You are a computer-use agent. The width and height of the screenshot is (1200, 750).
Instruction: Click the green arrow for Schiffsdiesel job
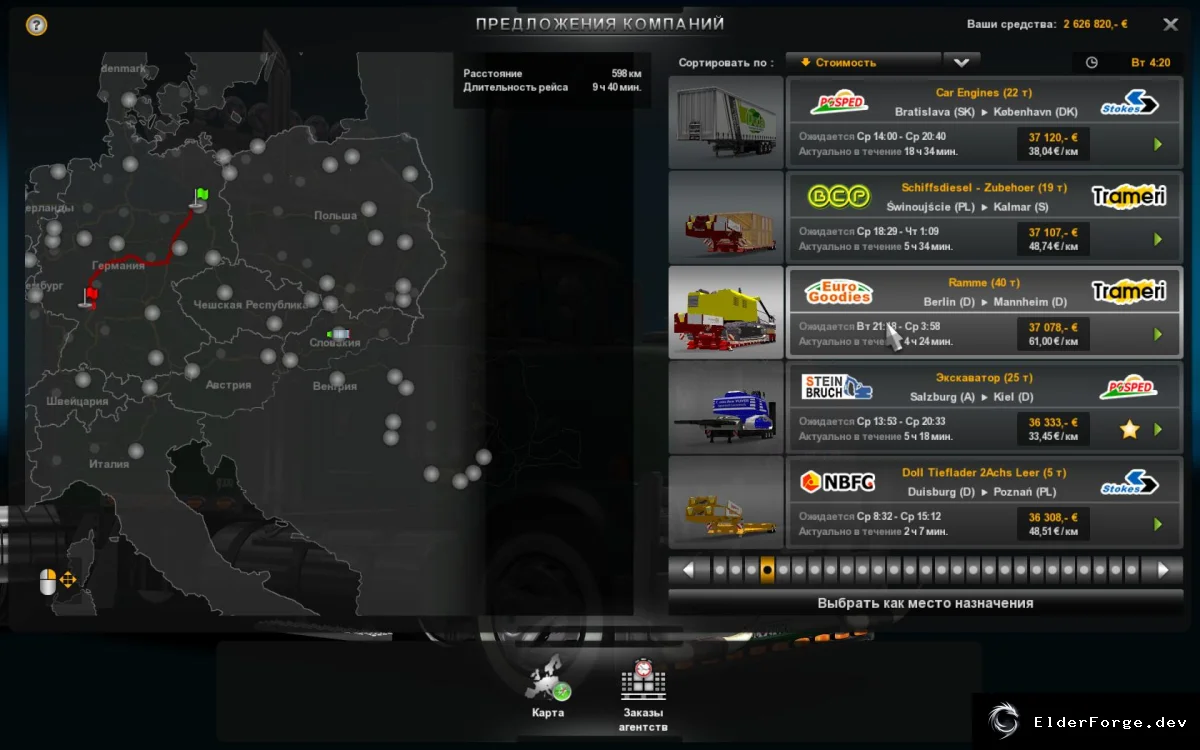click(x=1158, y=239)
